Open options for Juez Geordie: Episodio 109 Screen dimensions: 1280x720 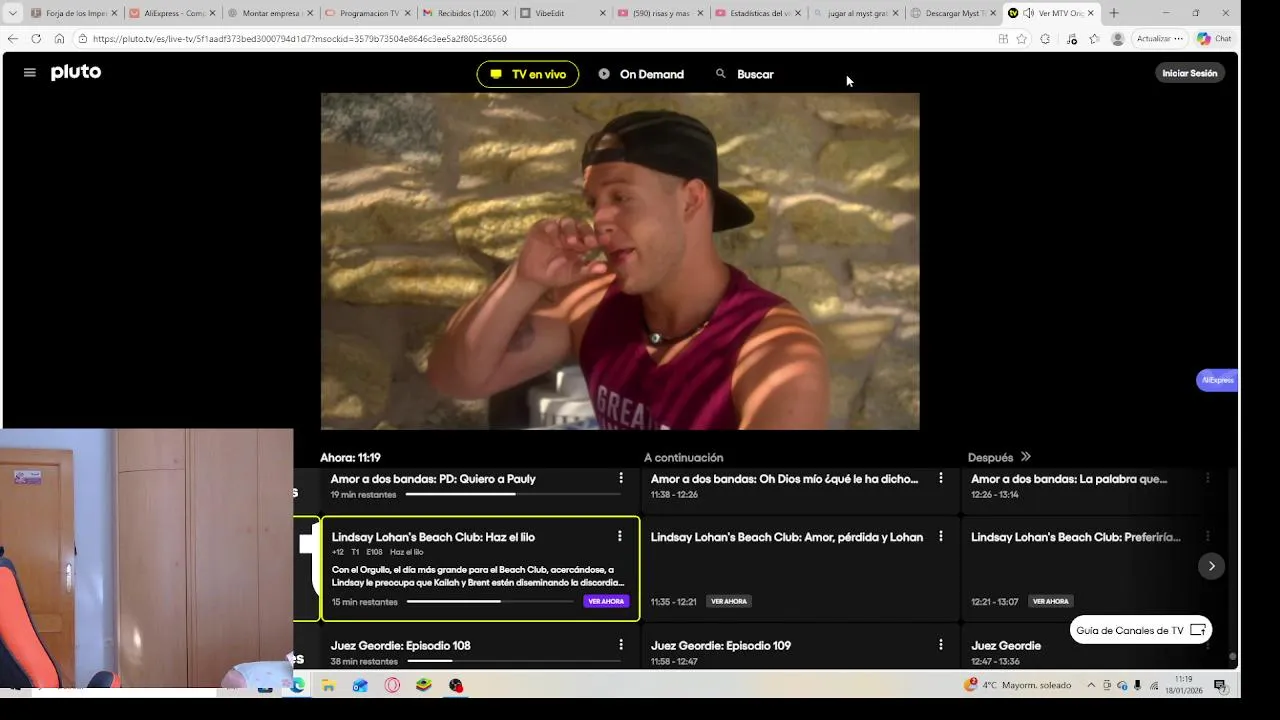(x=940, y=645)
